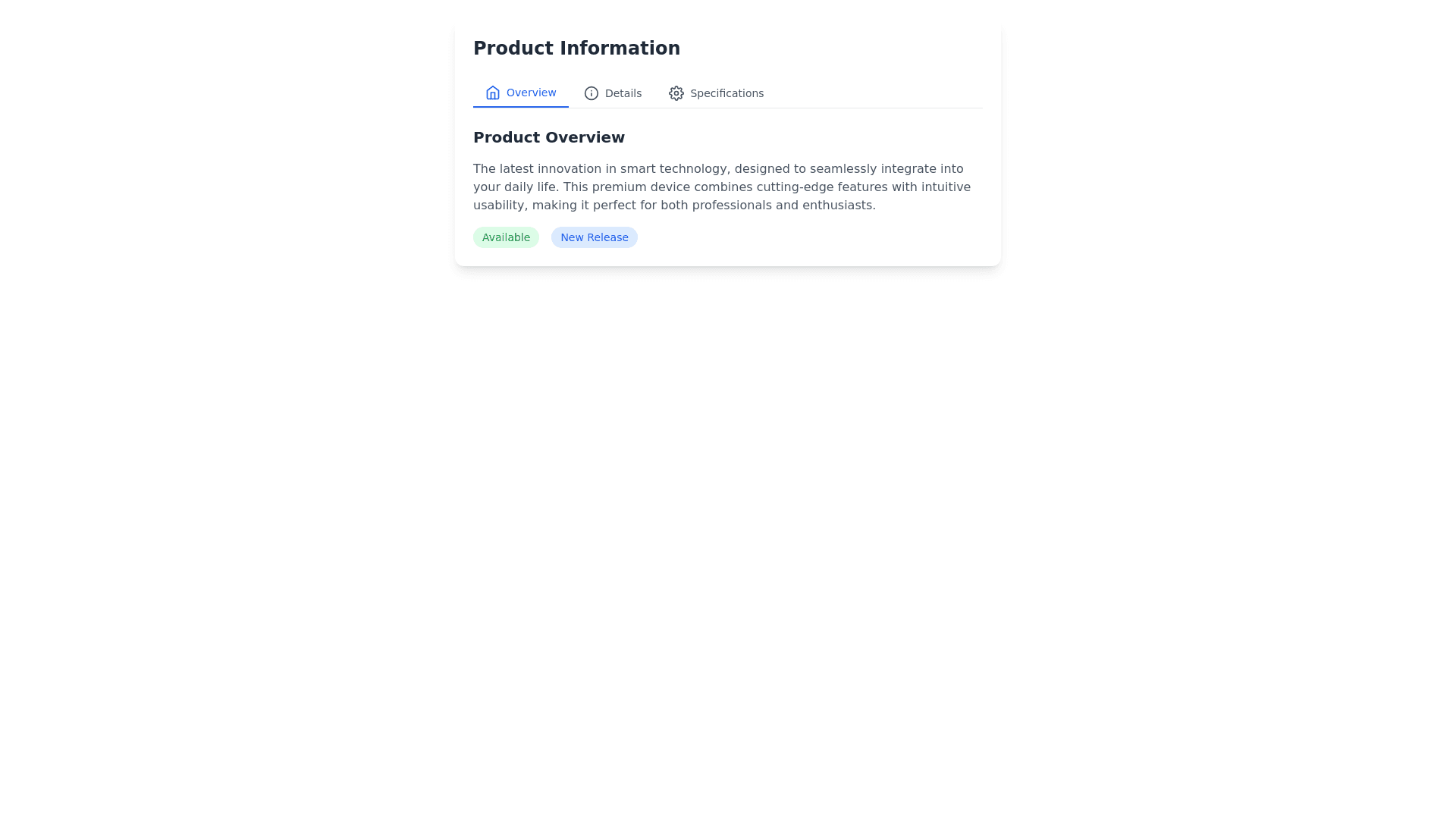Viewport: 1456px width, 819px height.
Task: Click the word "usability" in description
Action: coord(498,206)
